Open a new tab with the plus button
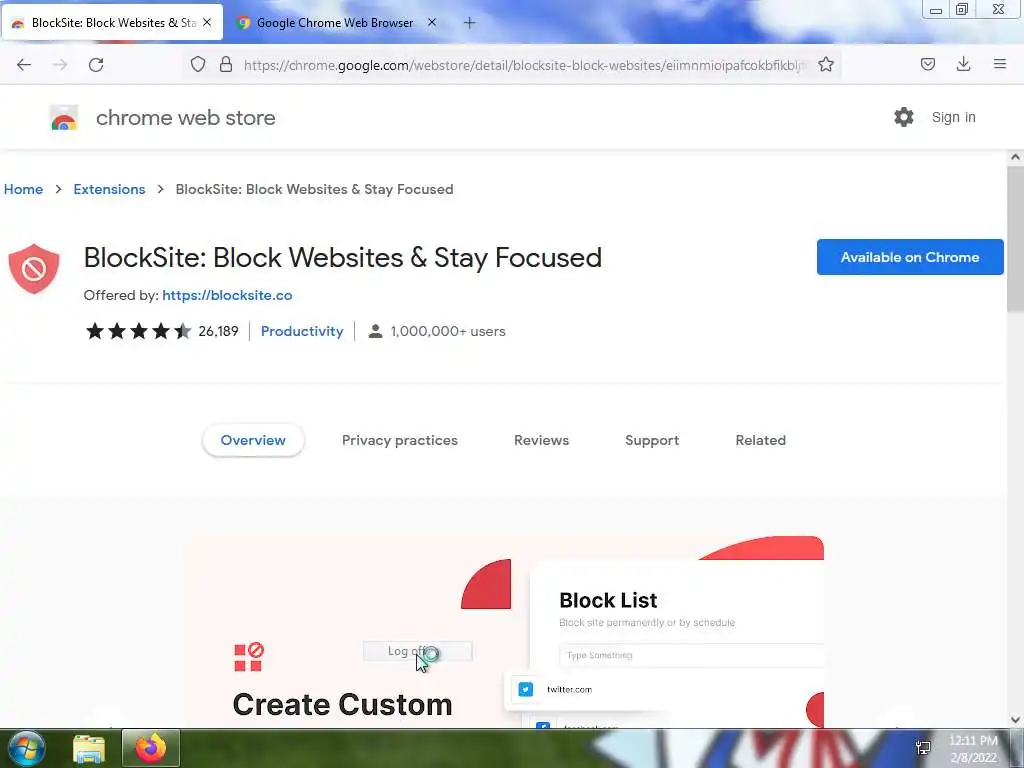This screenshot has height=768, width=1024. point(470,23)
